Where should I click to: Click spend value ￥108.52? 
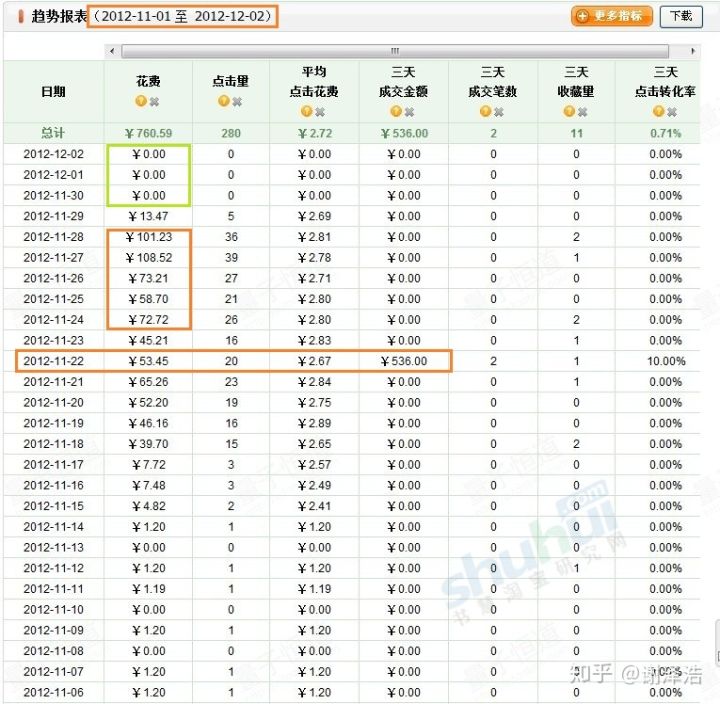click(x=148, y=258)
